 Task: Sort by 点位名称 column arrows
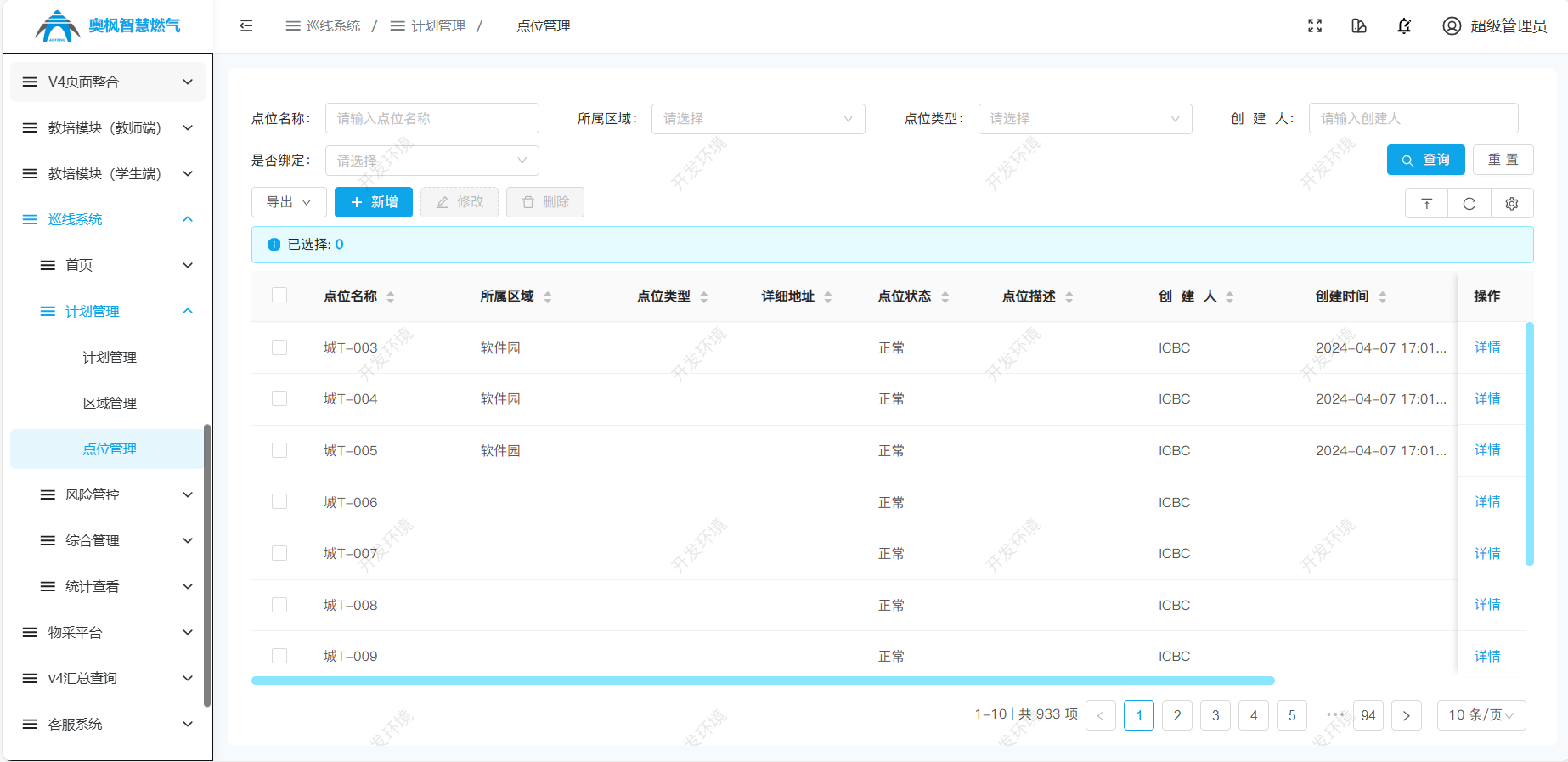[x=391, y=296]
